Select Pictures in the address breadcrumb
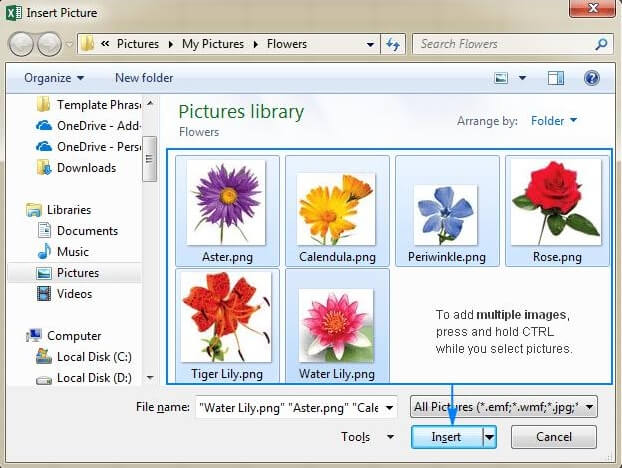Viewport: 622px width, 468px height. coord(138,44)
